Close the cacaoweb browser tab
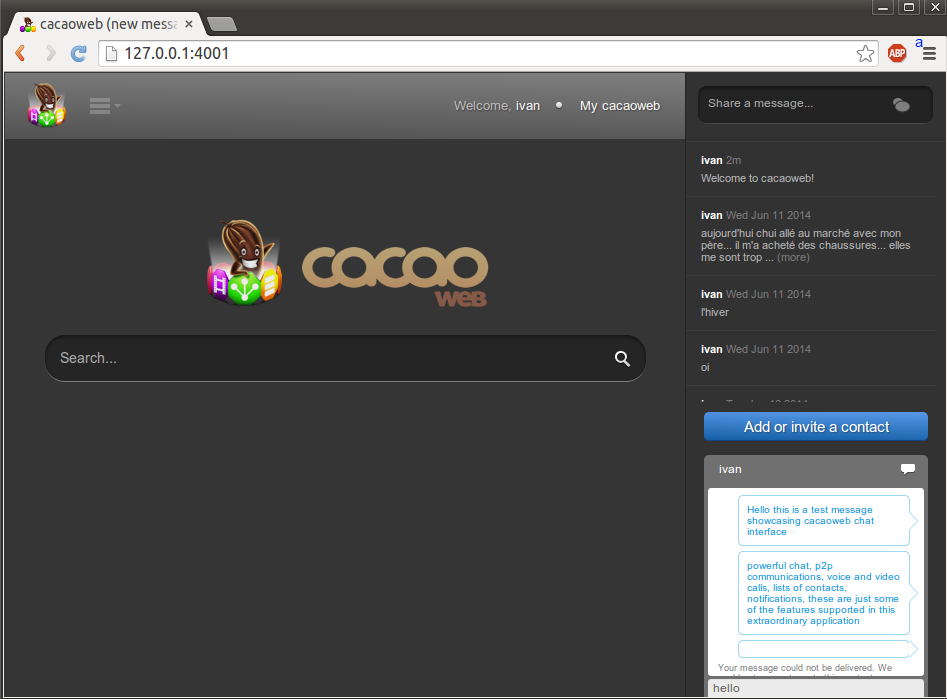 [189, 24]
